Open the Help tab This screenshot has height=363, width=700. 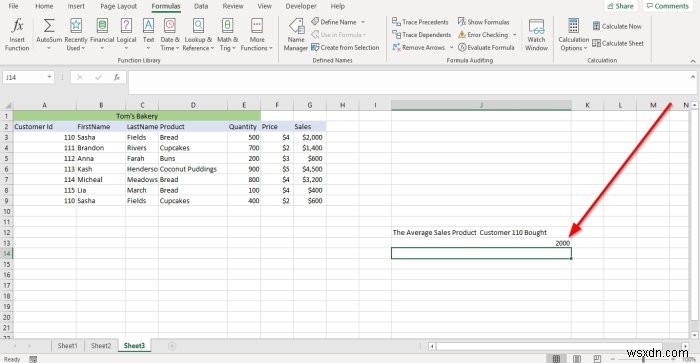point(338,6)
